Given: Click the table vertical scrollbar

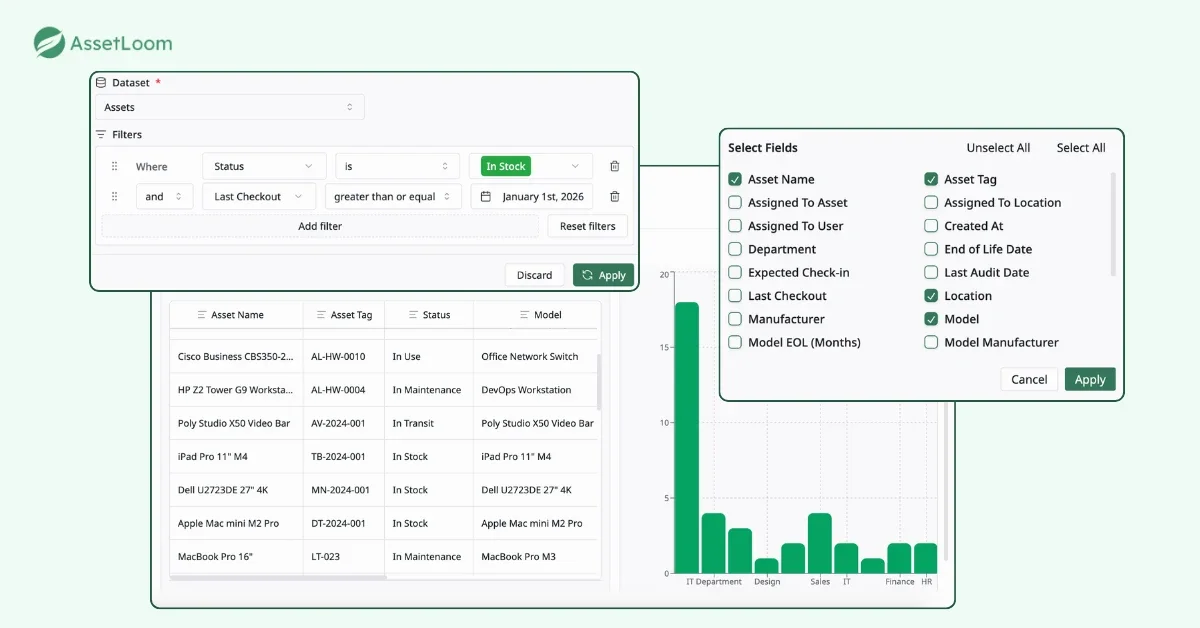Looking at the screenshot, I should tap(599, 382).
